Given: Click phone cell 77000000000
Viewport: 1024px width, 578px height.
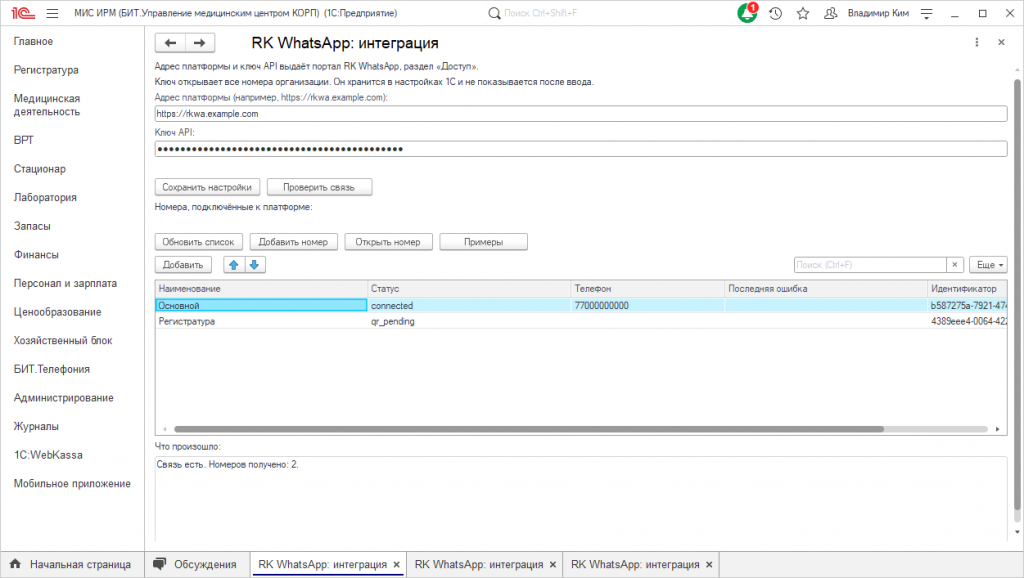Looking at the screenshot, I should click(647, 305).
